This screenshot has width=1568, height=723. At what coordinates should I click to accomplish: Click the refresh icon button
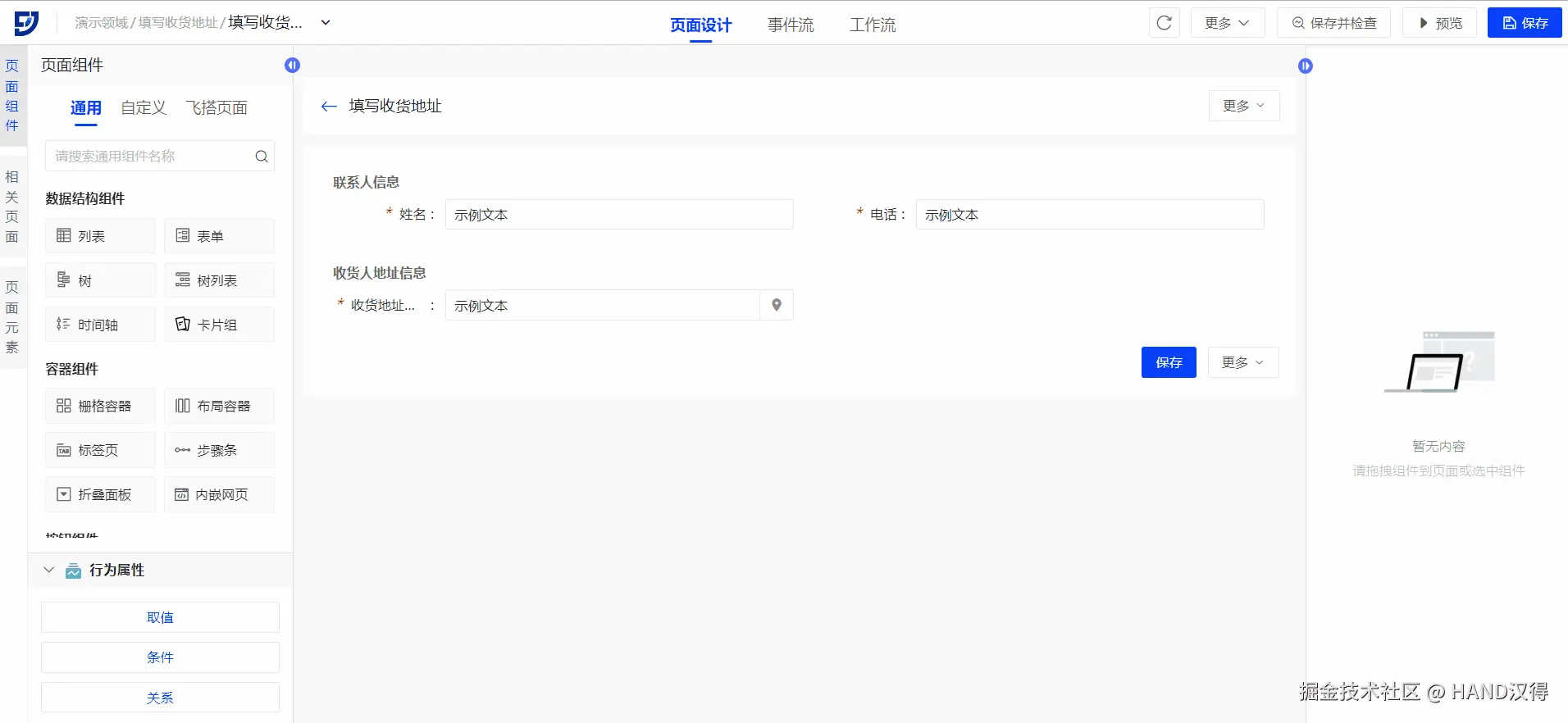tap(1164, 23)
